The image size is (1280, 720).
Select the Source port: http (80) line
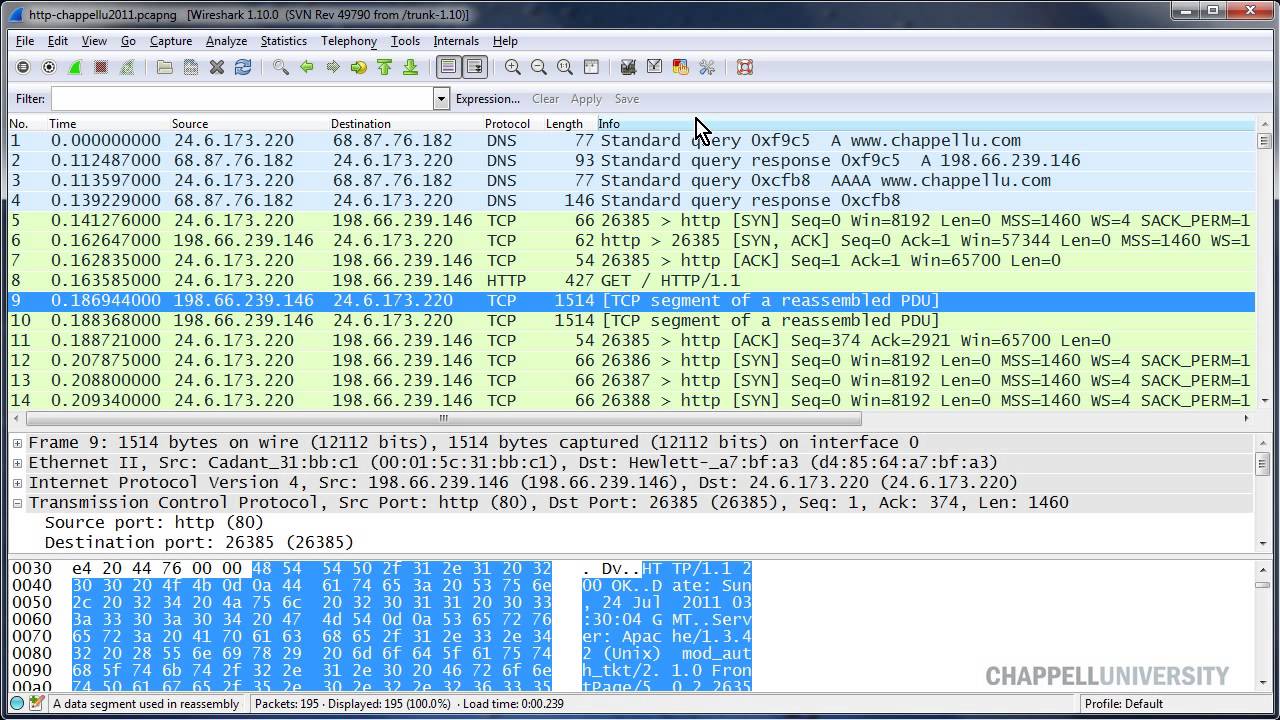154,523
